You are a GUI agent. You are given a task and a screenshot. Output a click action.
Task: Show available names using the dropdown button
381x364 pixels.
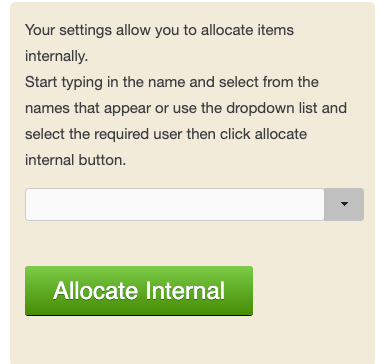pyautogui.click(x=344, y=204)
